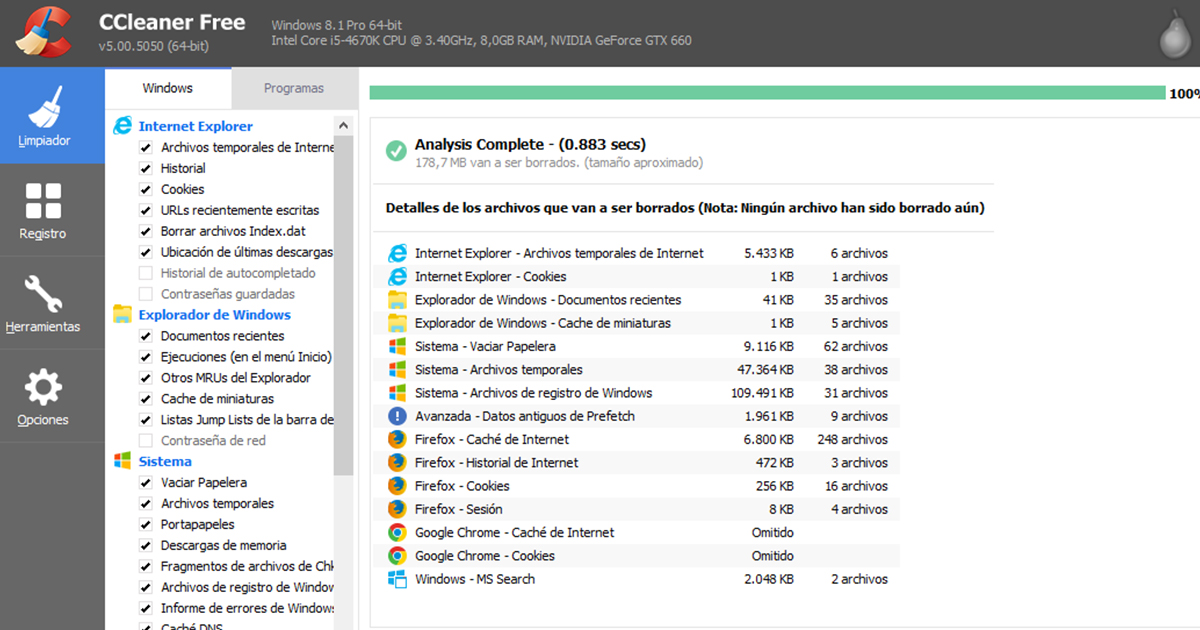Toggle the IE Cookies checkbox
This screenshot has height=630, width=1200.
pos(145,189)
